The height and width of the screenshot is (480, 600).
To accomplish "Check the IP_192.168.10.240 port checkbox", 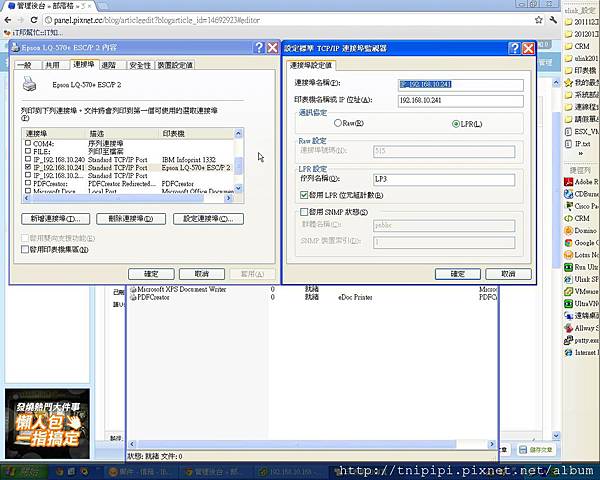I will [x=28, y=159].
